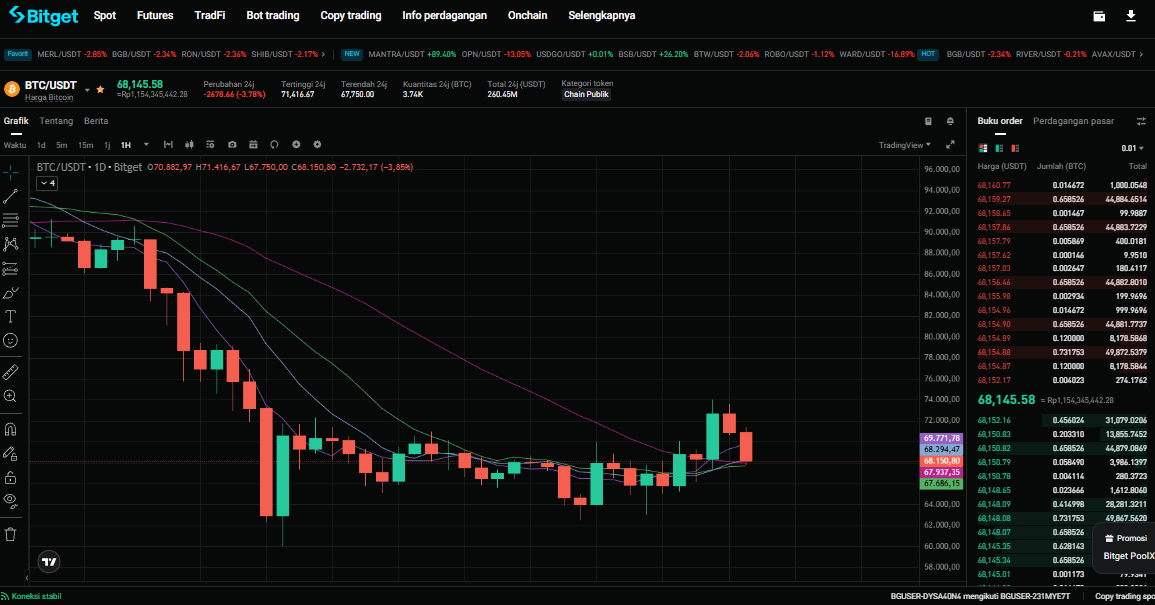The height and width of the screenshot is (605, 1155).
Task: Open the Futures menu
Action: (x=155, y=16)
